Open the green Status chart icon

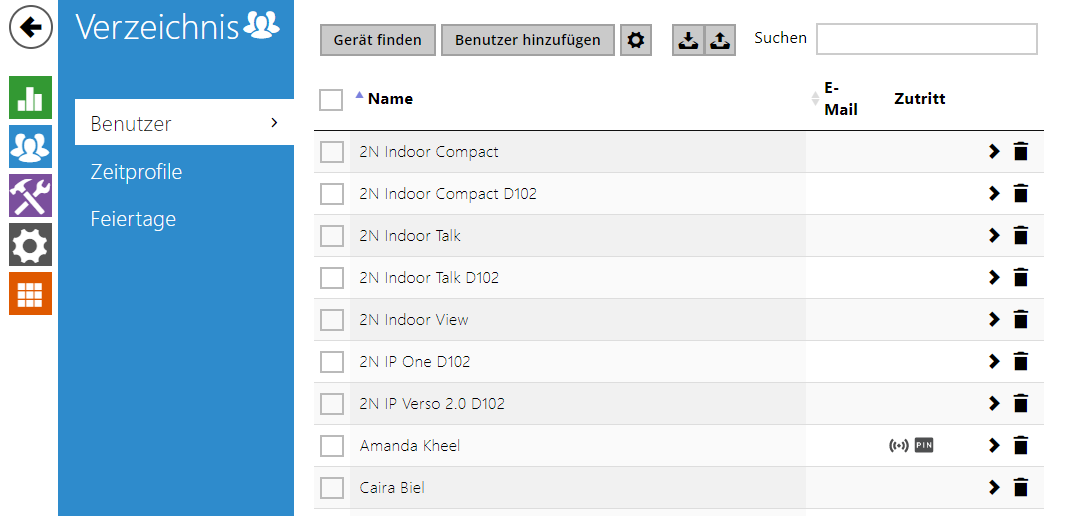tap(30, 97)
